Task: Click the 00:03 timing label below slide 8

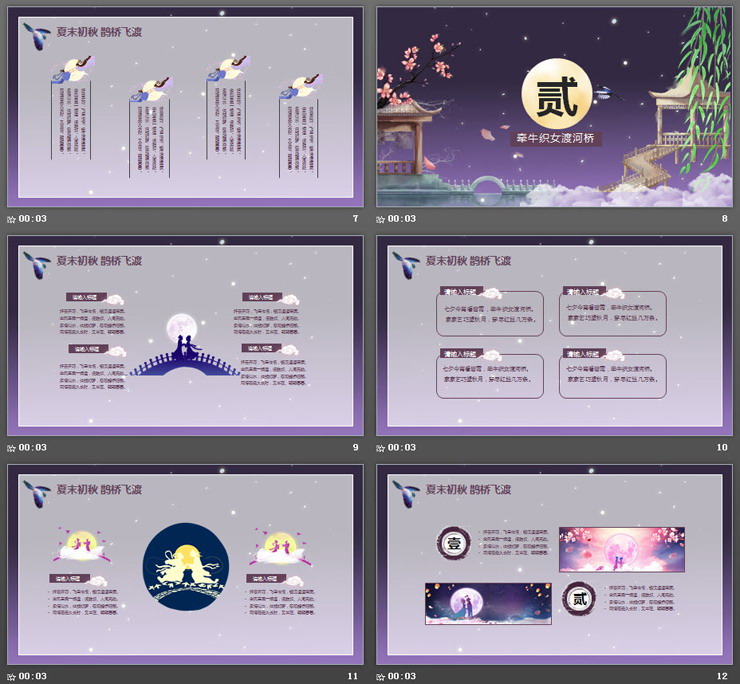Action: pos(402,219)
